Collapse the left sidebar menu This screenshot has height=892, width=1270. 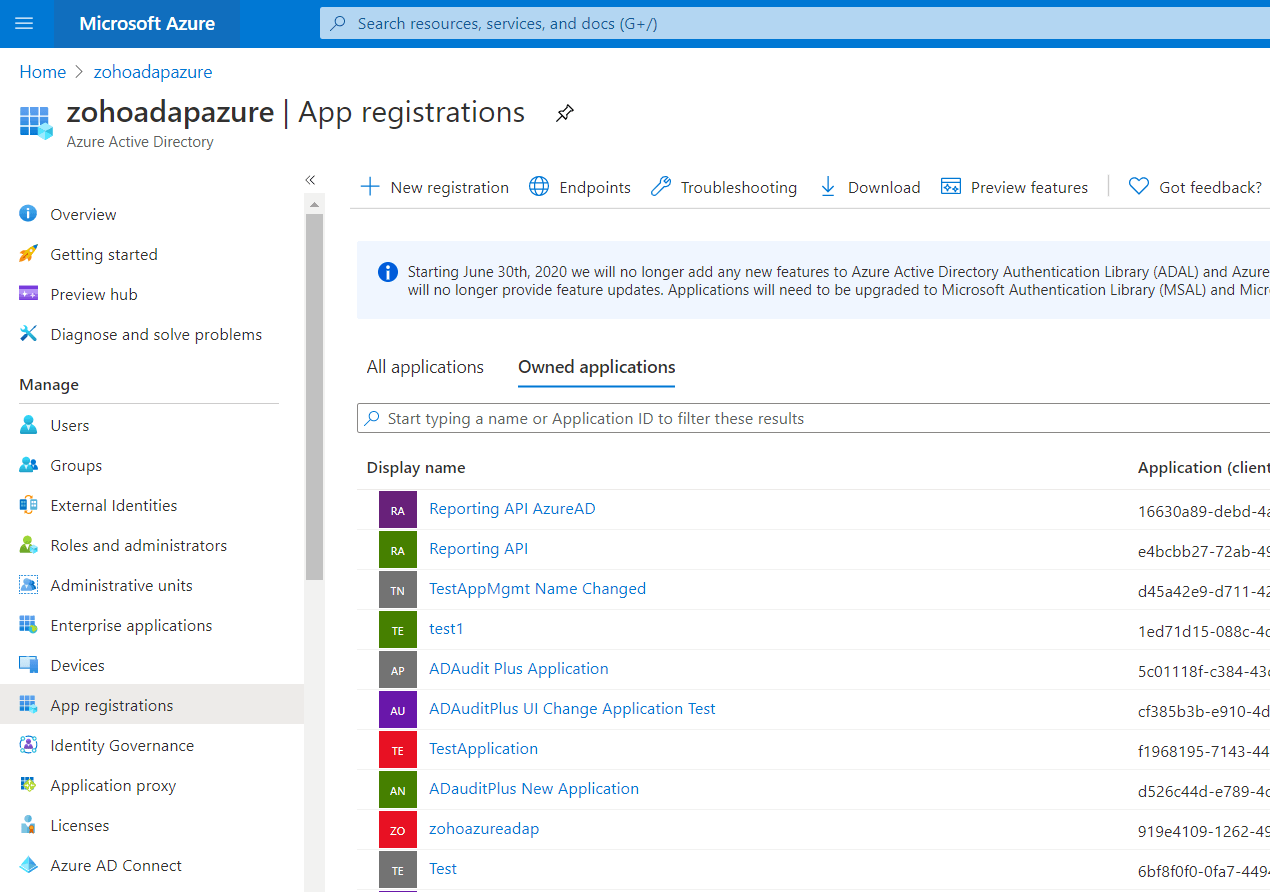[310, 180]
